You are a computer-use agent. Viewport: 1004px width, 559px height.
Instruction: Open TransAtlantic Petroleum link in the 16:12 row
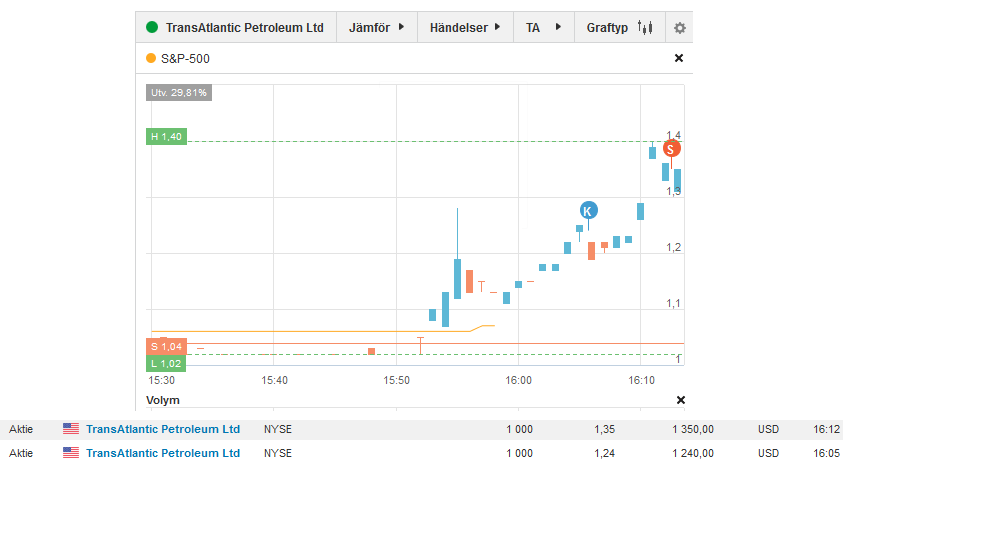click(x=163, y=429)
